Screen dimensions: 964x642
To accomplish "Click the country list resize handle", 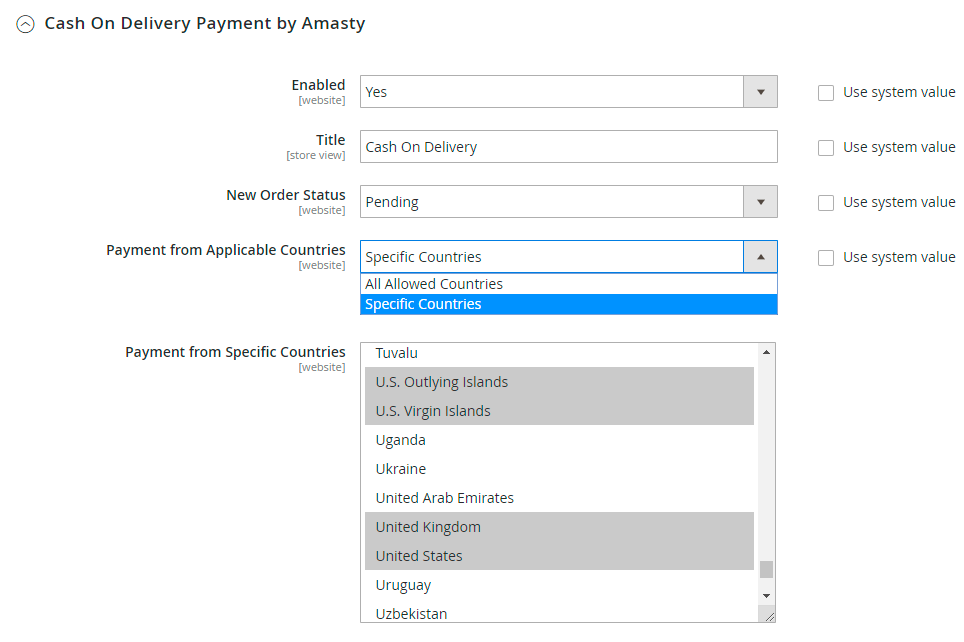I will coord(768,616).
